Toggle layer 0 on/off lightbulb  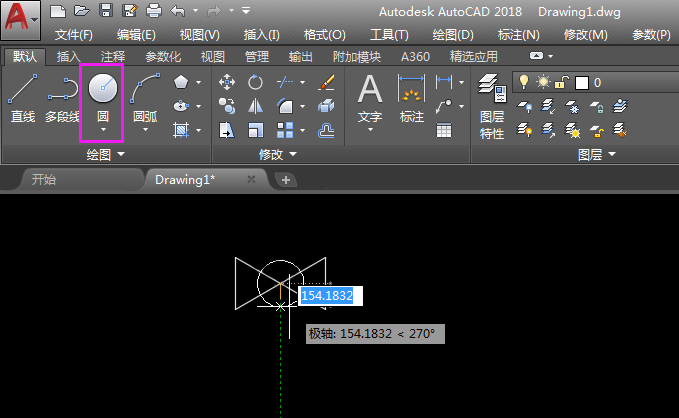coord(524,82)
